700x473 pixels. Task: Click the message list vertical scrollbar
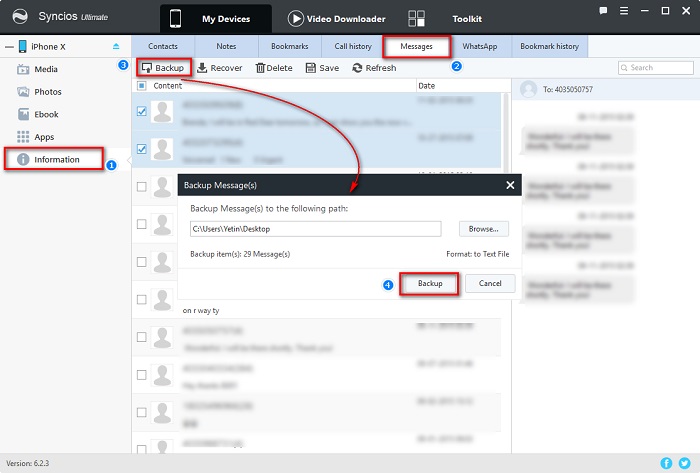coord(506,133)
